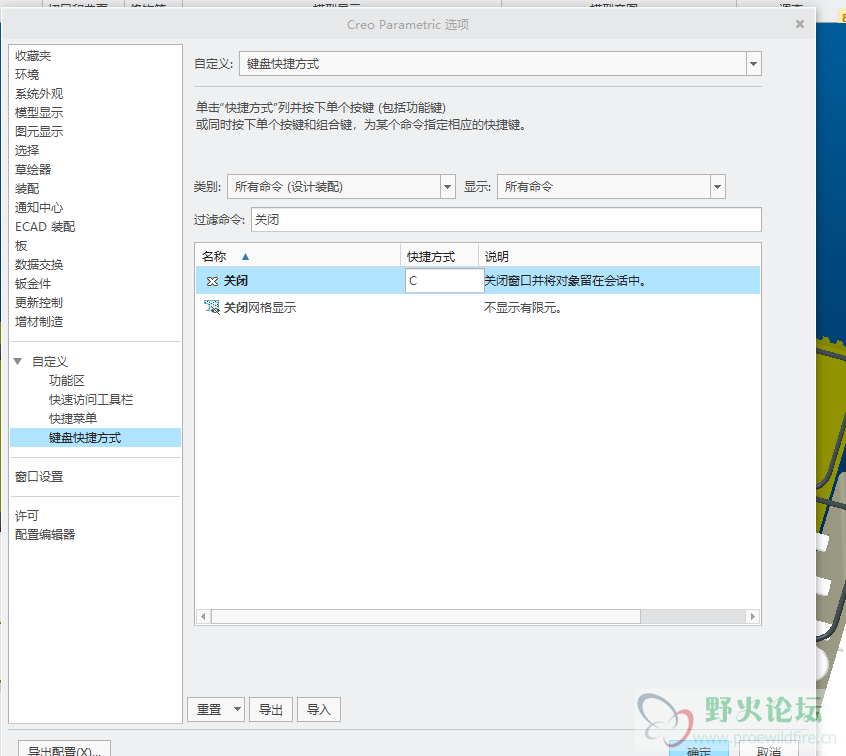Click the 说明 column header
This screenshot has height=756, width=846.
[619, 256]
